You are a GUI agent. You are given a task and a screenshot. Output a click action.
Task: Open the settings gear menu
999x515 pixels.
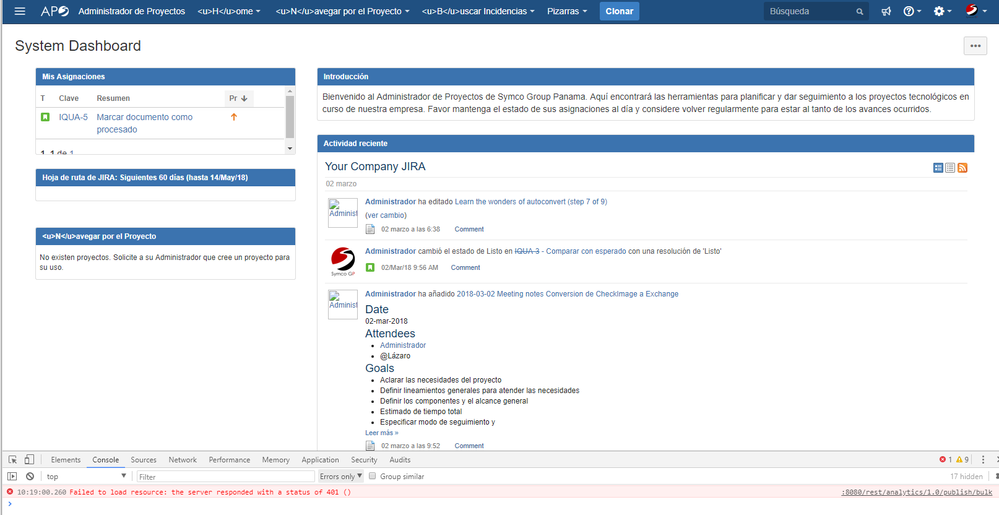click(x=942, y=11)
